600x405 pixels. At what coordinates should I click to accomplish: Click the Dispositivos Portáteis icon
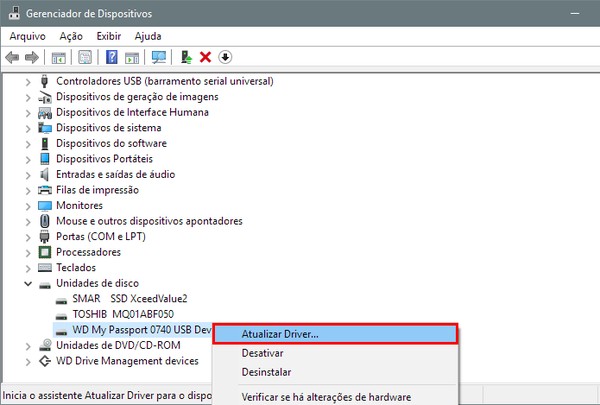[45, 159]
